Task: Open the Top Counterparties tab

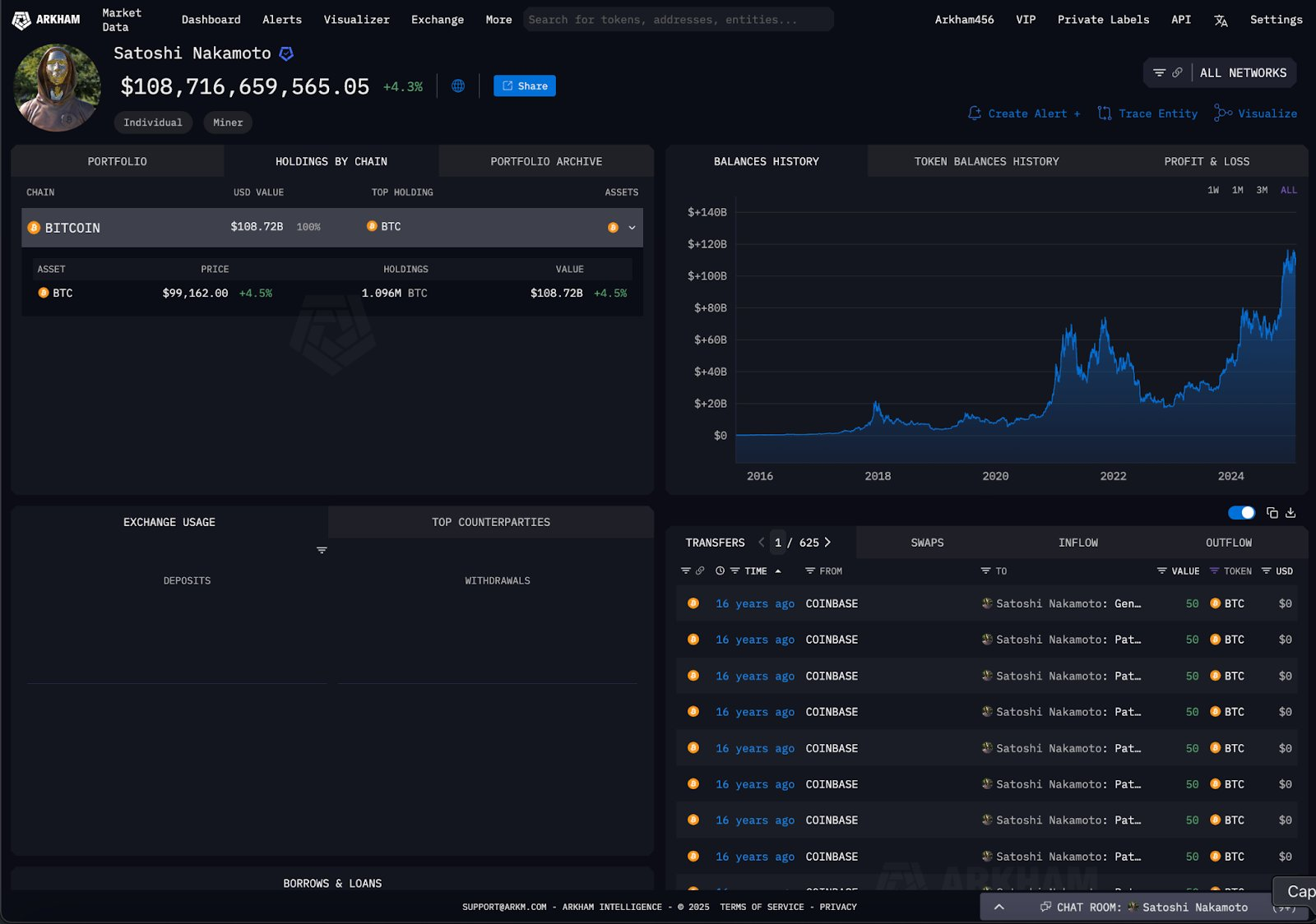Action: pyautogui.click(x=490, y=522)
